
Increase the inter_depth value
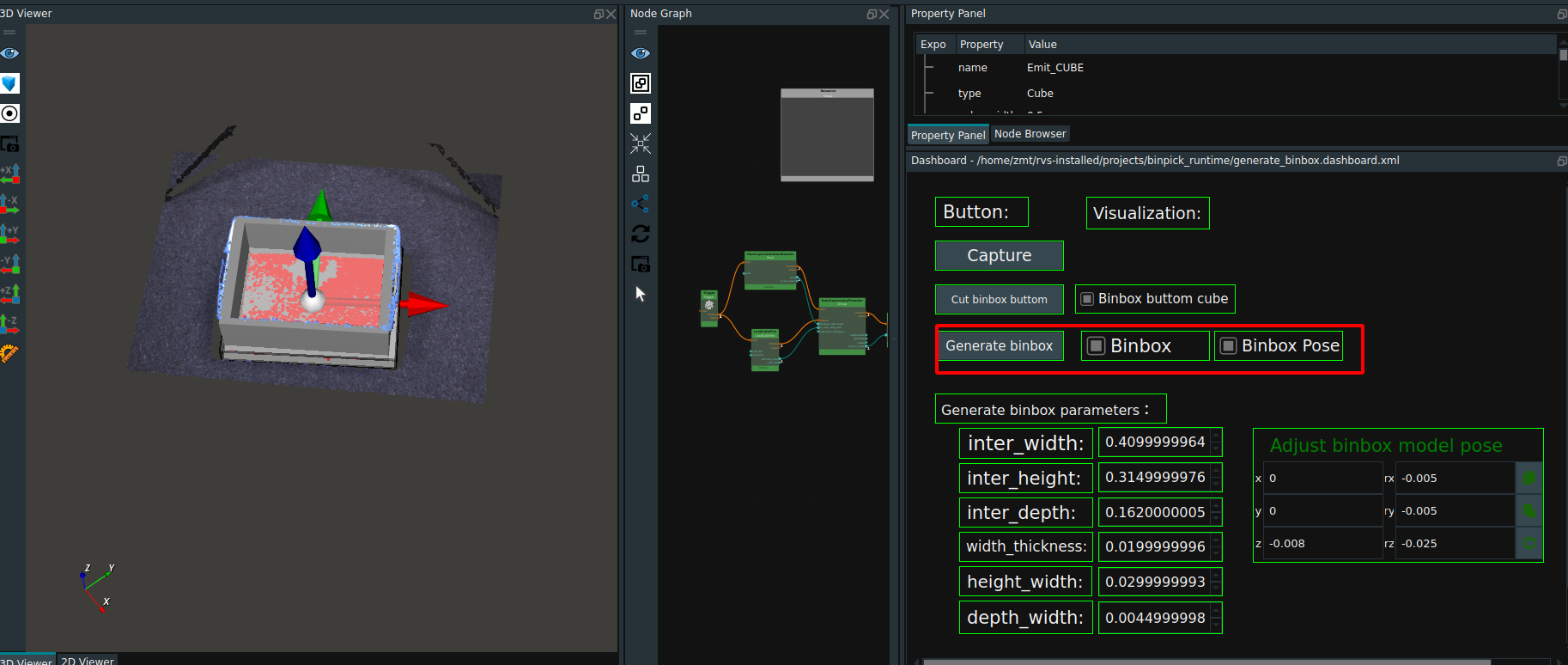tap(1216, 506)
